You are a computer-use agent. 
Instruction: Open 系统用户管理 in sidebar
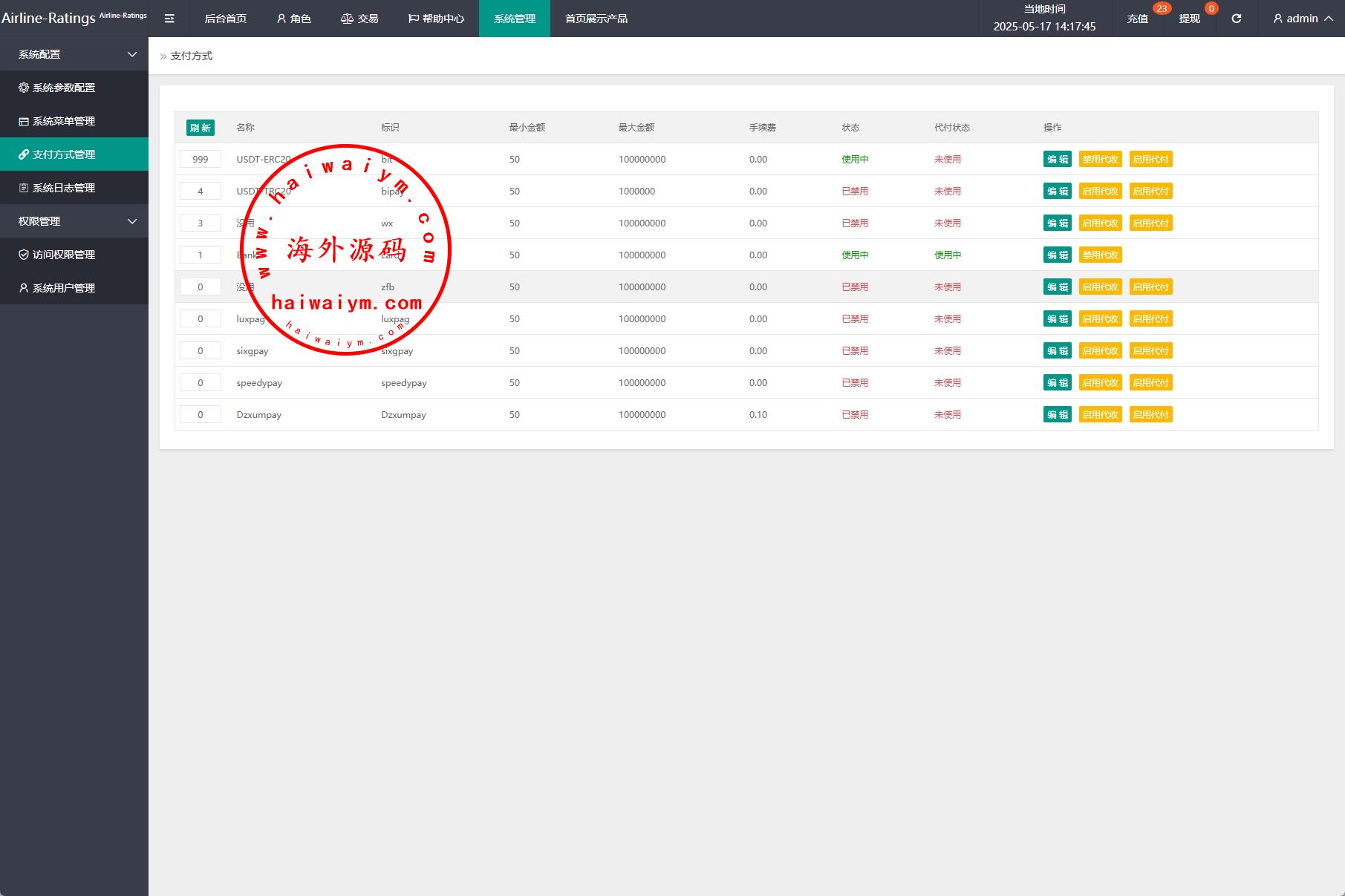(64, 288)
